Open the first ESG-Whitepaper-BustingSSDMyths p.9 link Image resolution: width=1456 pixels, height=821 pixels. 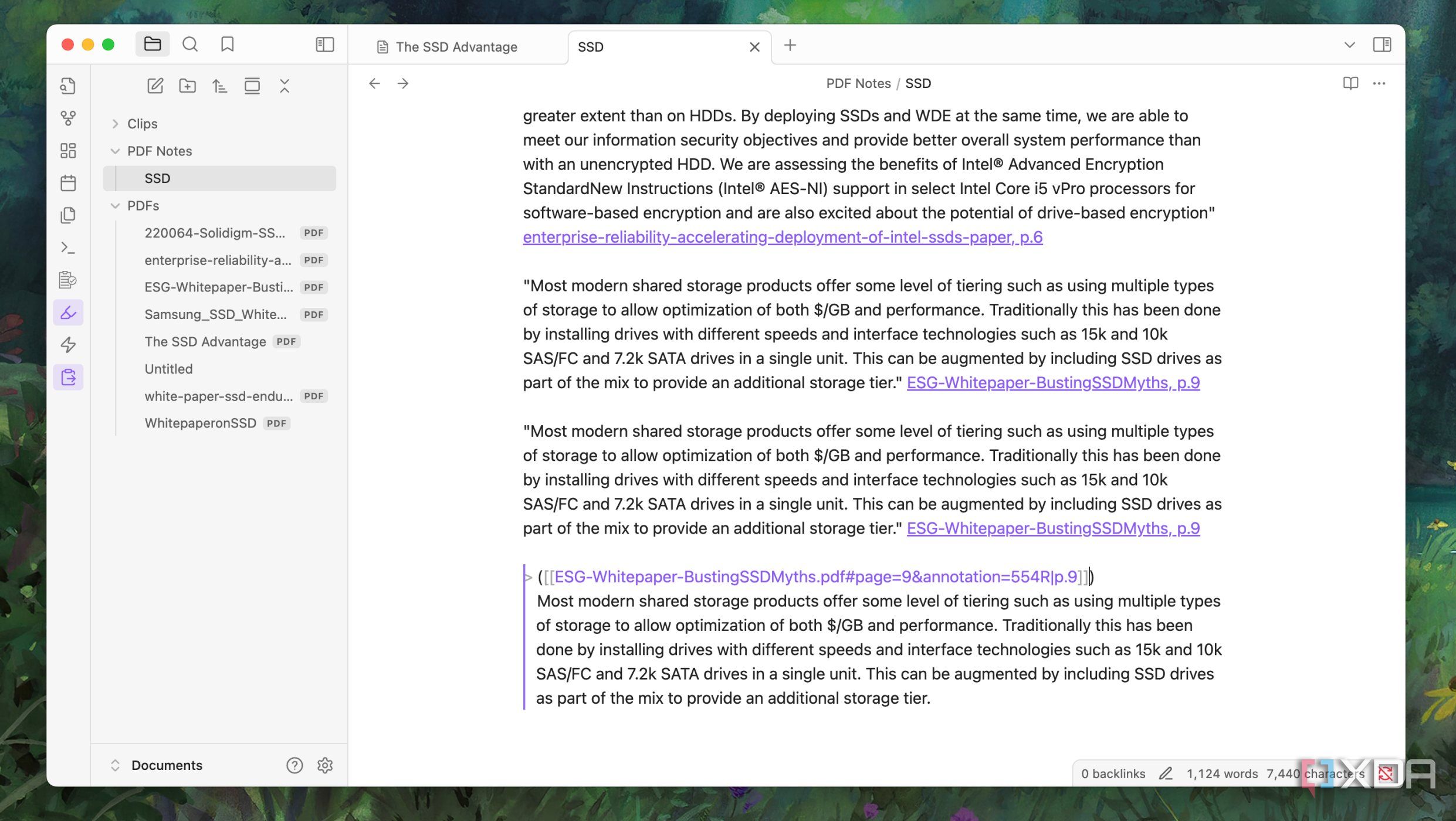(x=1053, y=382)
